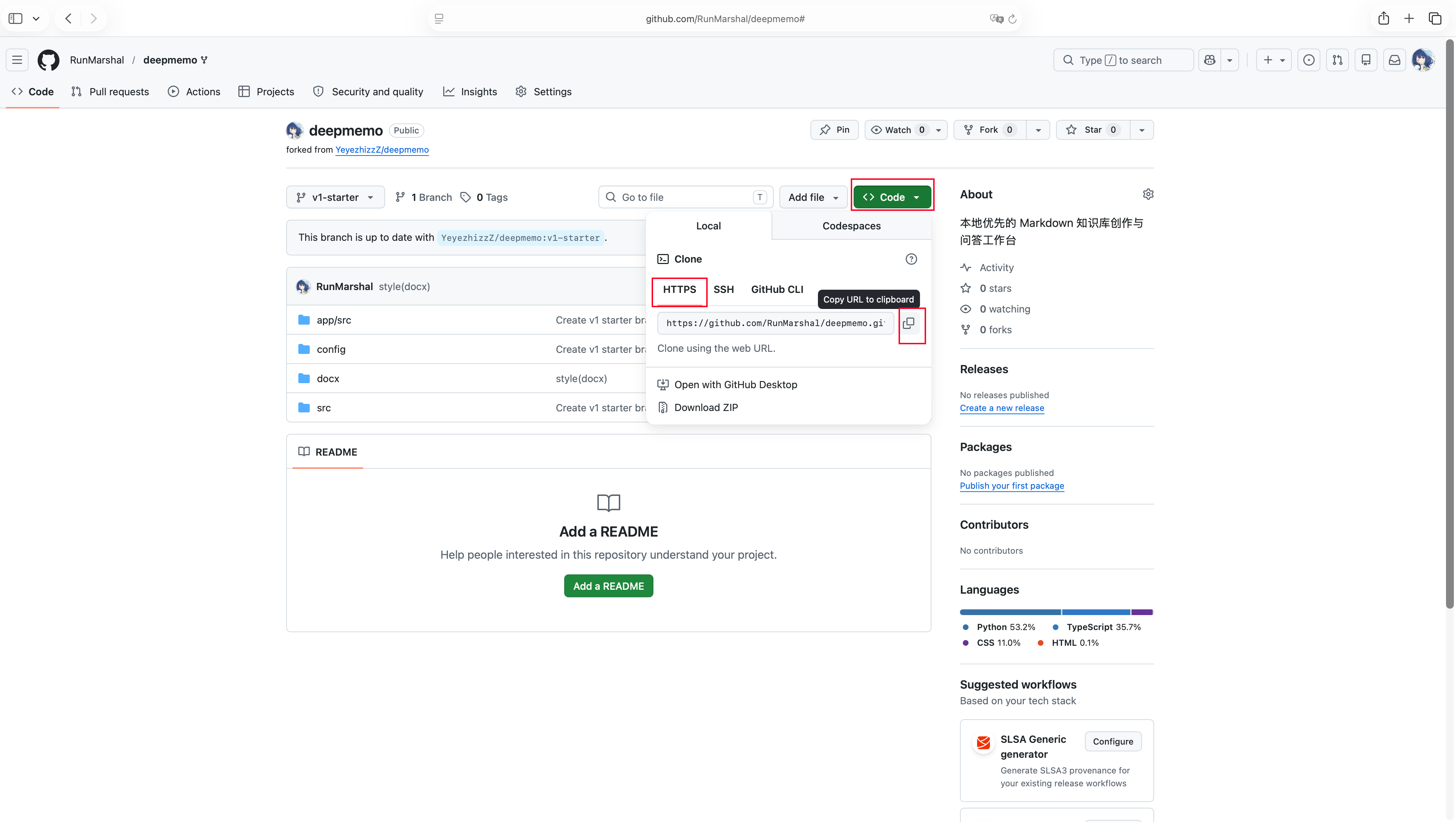Toggle the Safari sidebar

pos(16,19)
